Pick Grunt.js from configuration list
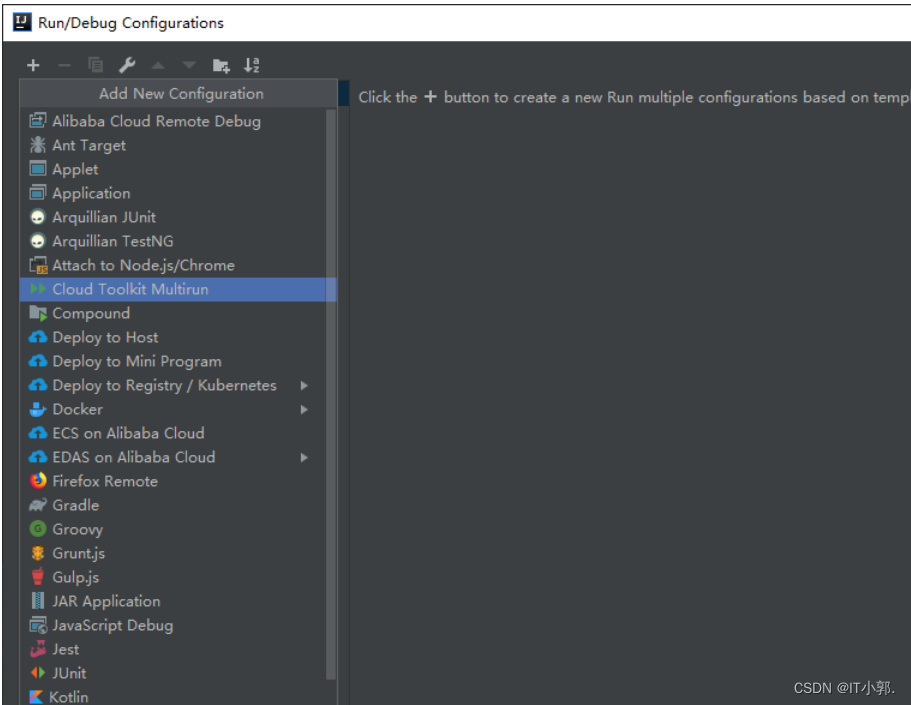This screenshot has width=911, height=705. [x=78, y=553]
